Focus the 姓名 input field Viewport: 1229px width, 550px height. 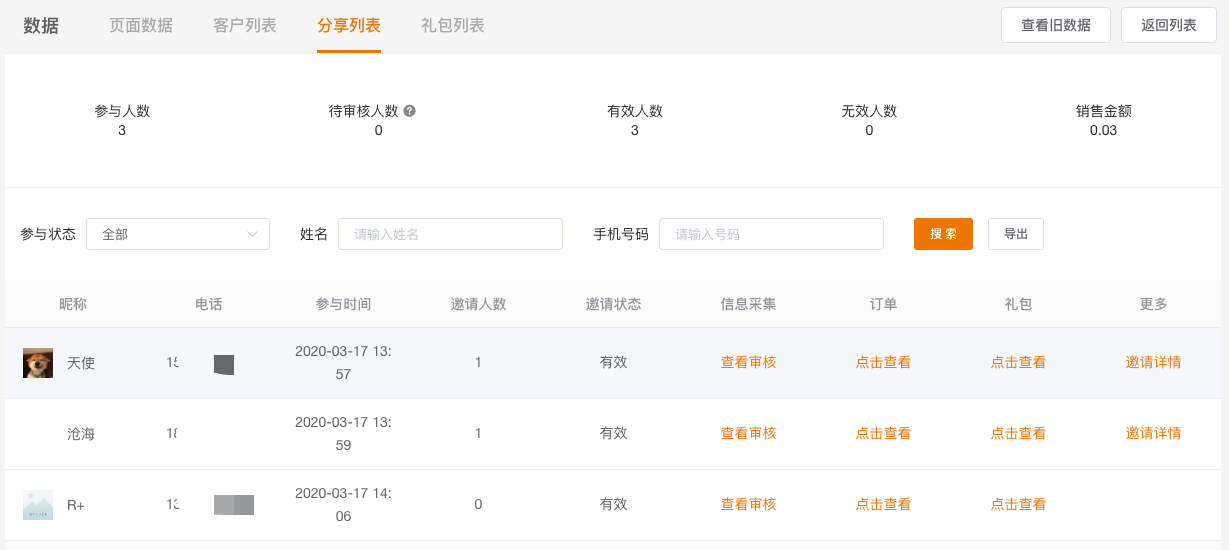(x=450, y=234)
